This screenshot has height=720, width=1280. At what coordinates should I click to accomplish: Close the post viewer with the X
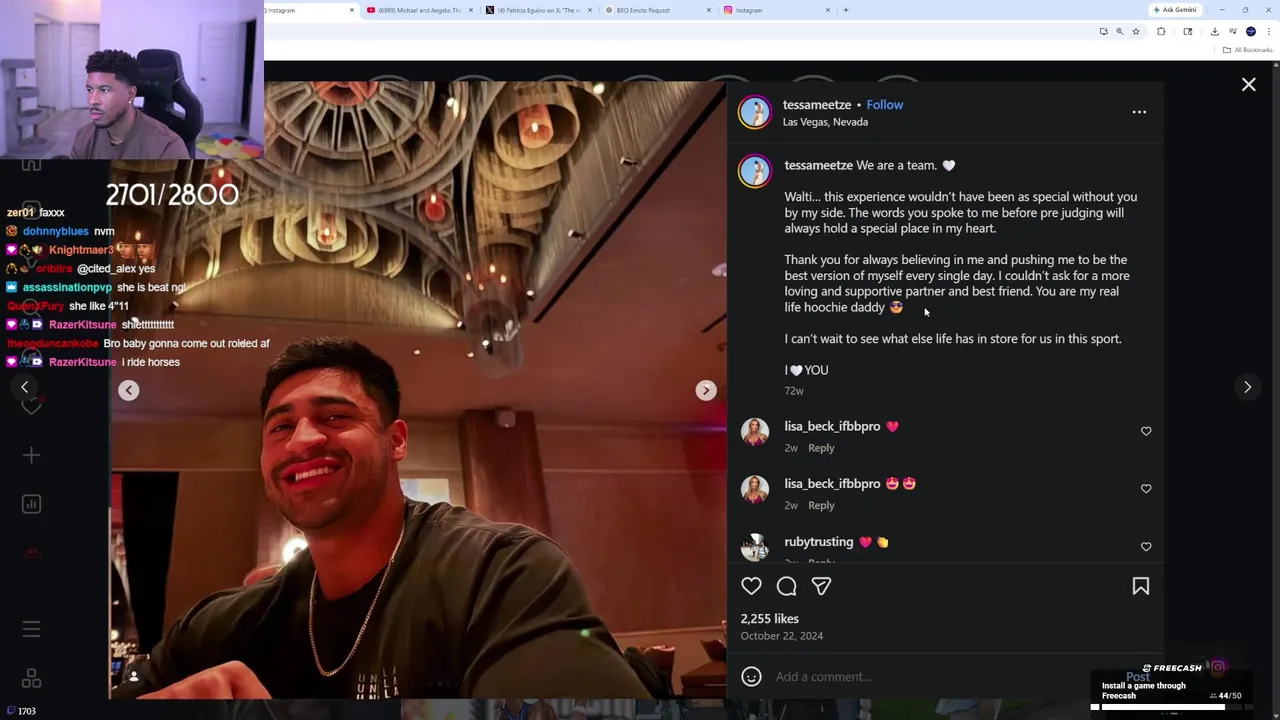pyautogui.click(x=1248, y=85)
